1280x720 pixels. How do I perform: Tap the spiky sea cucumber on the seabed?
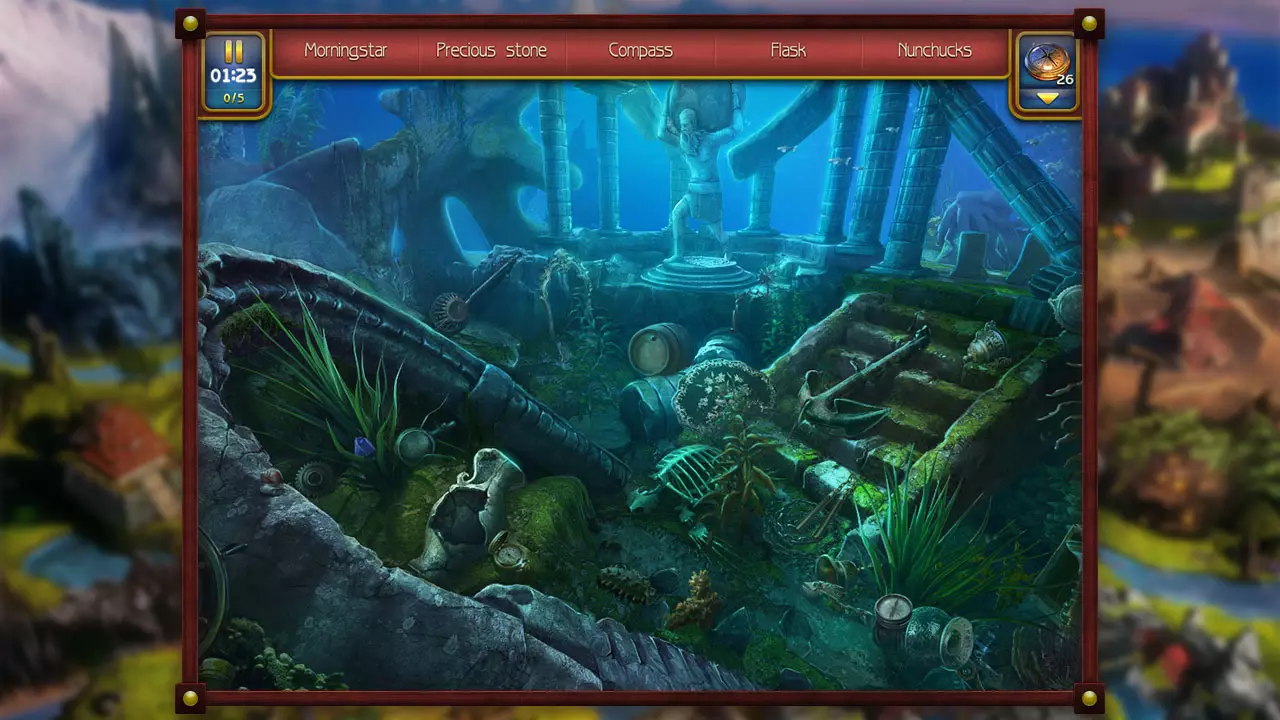[x=626, y=583]
